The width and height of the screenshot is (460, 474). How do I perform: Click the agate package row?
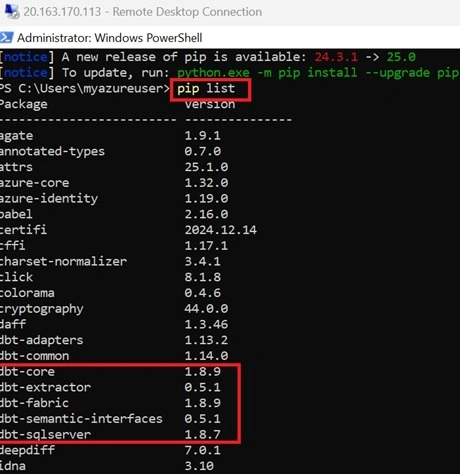click(110, 136)
